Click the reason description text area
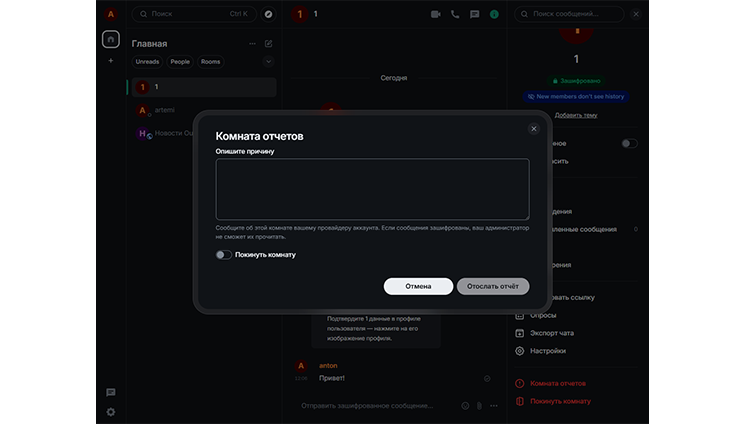The image size is (745, 424). coord(372,189)
